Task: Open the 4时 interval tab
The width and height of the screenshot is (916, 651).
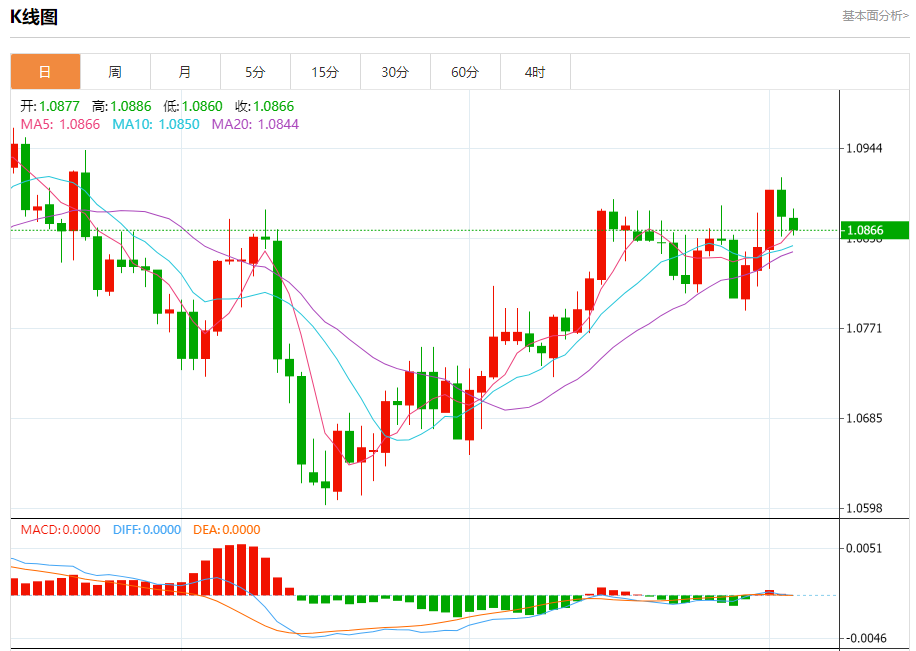Action: [x=535, y=72]
